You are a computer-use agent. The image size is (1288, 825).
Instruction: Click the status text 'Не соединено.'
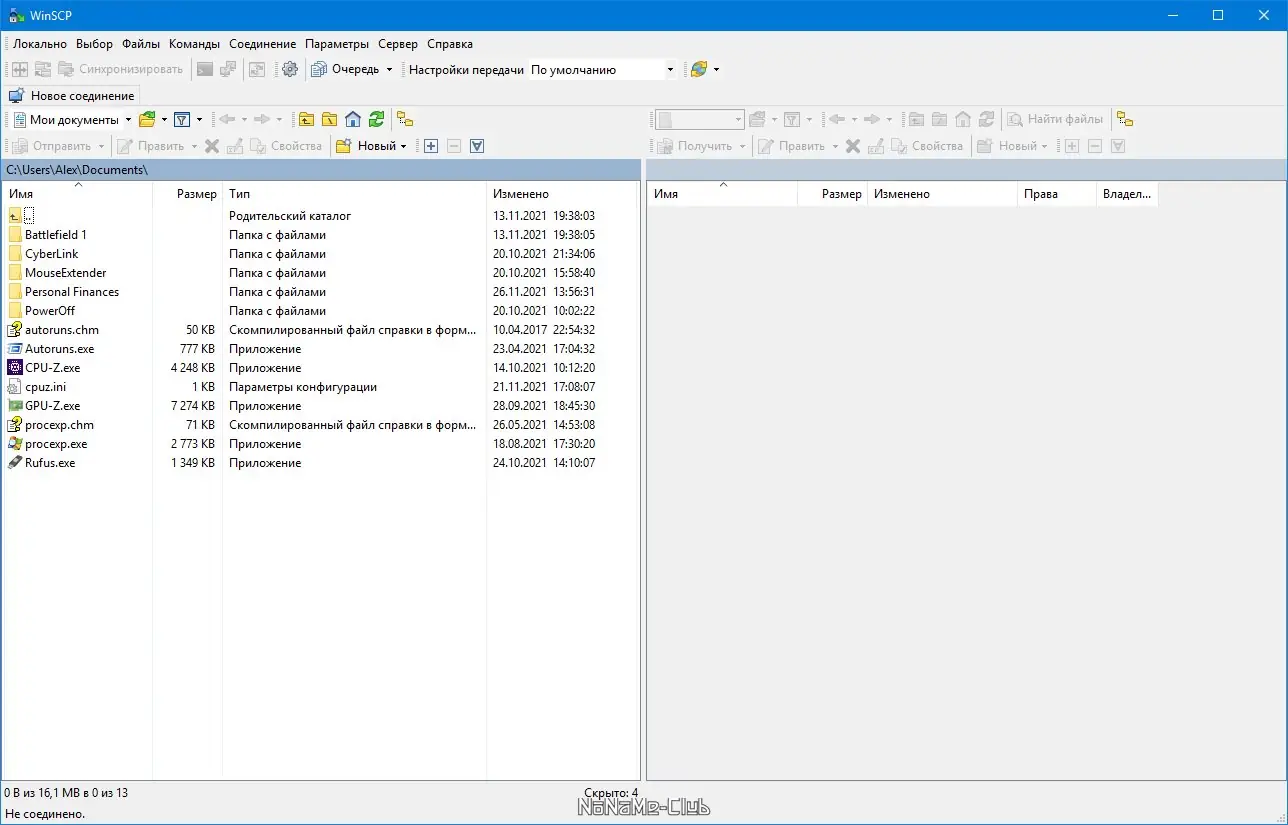[45, 814]
